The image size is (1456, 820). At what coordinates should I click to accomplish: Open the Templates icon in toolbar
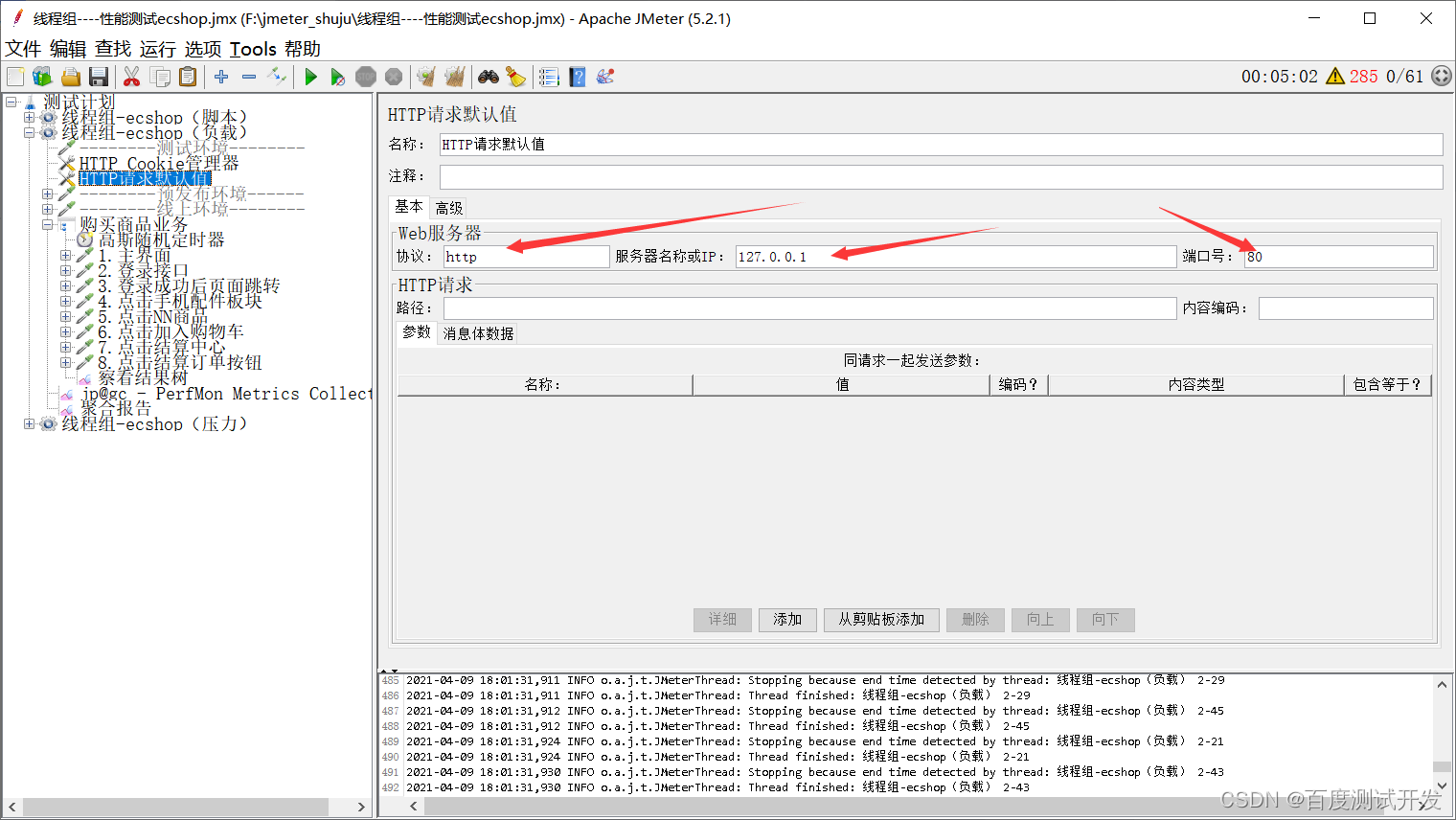[41, 77]
